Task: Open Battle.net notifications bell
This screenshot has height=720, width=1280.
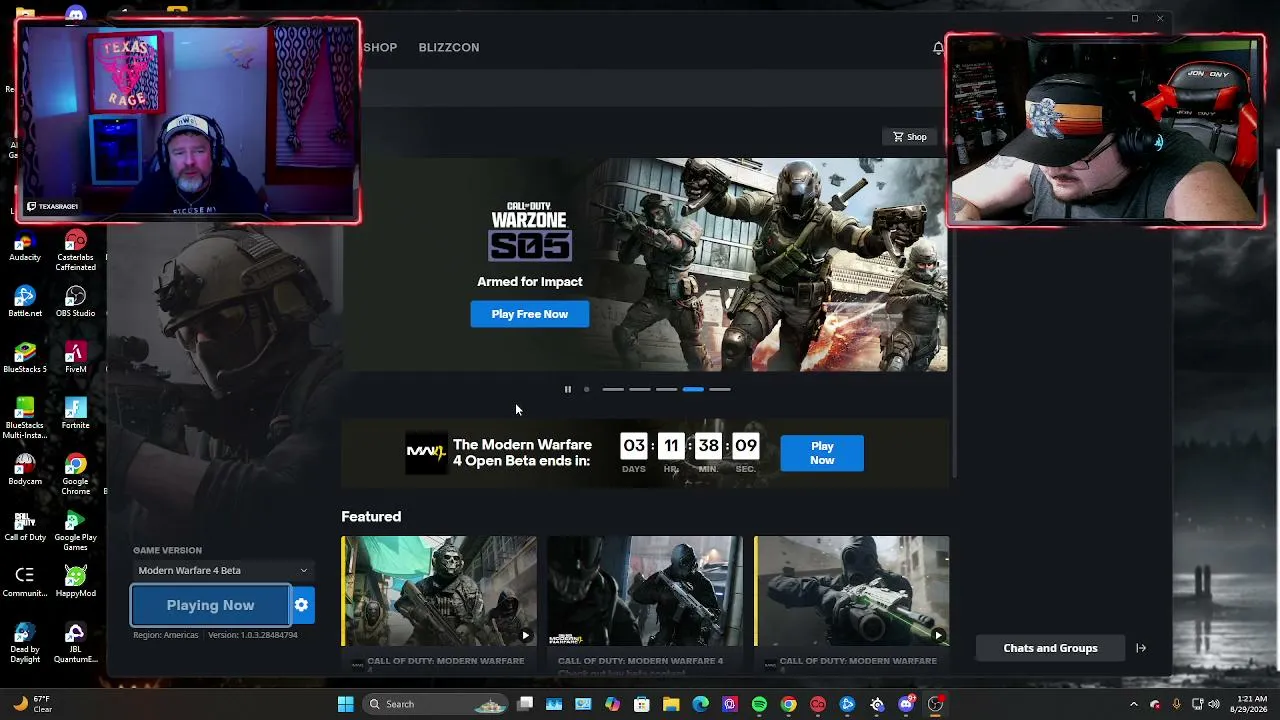Action: tap(938, 48)
